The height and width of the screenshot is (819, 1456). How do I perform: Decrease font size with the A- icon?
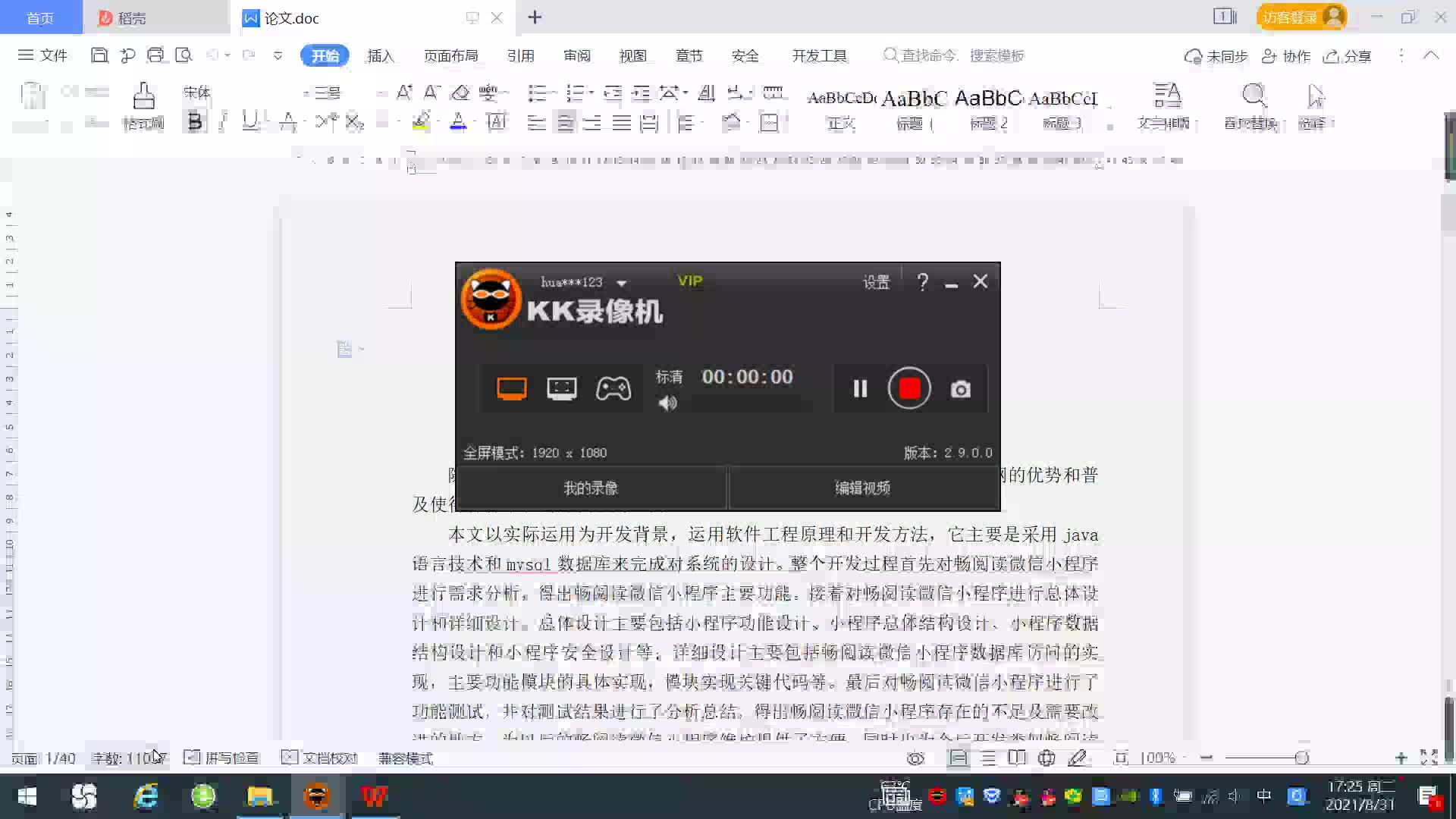(x=431, y=93)
